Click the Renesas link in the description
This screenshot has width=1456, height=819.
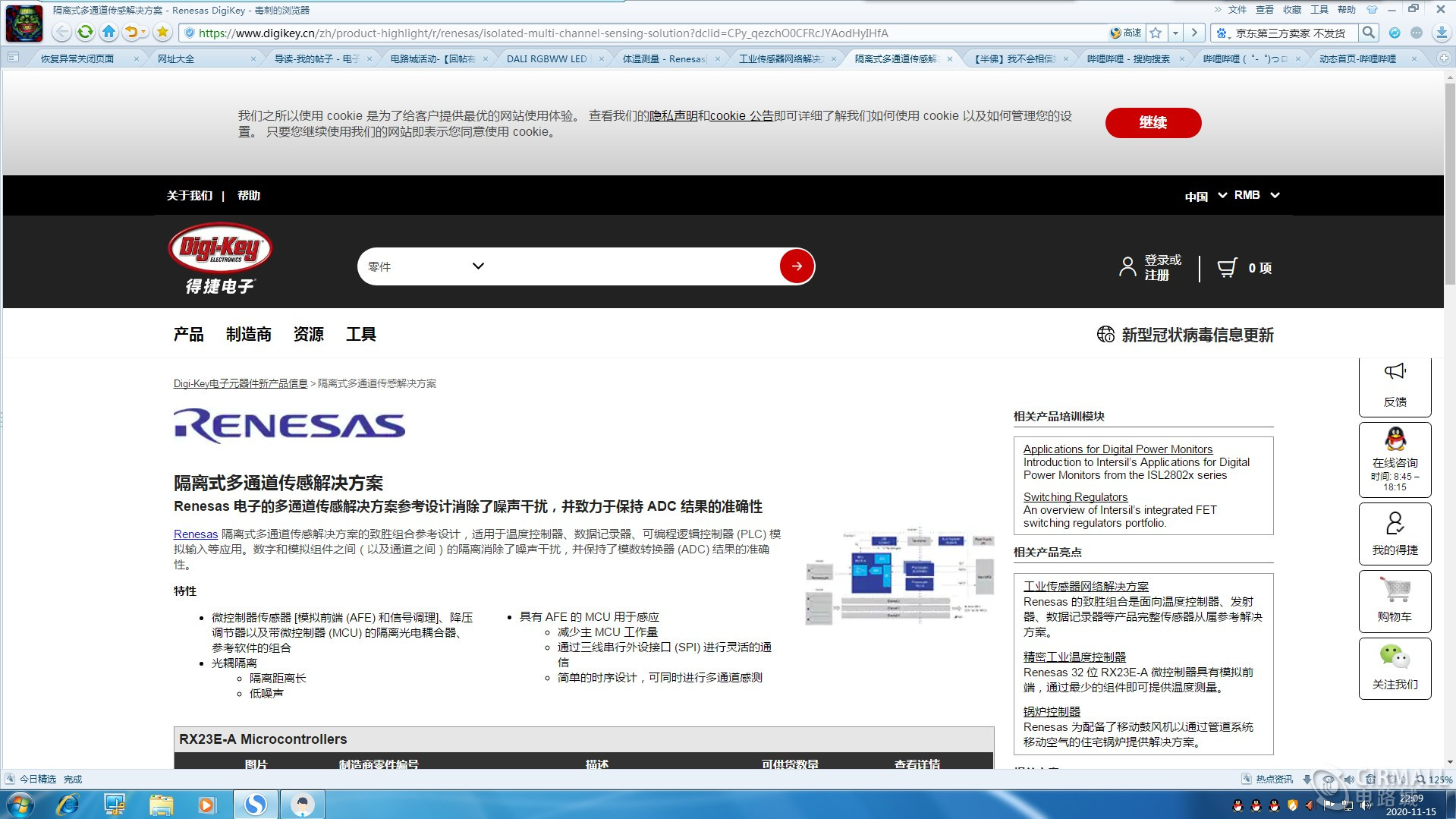point(196,534)
